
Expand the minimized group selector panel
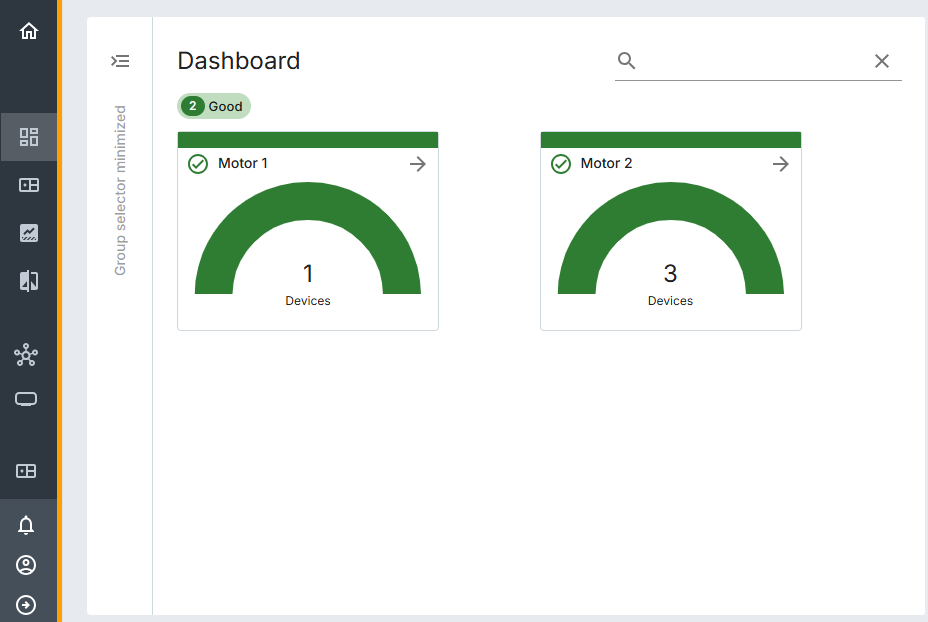pos(120,61)
